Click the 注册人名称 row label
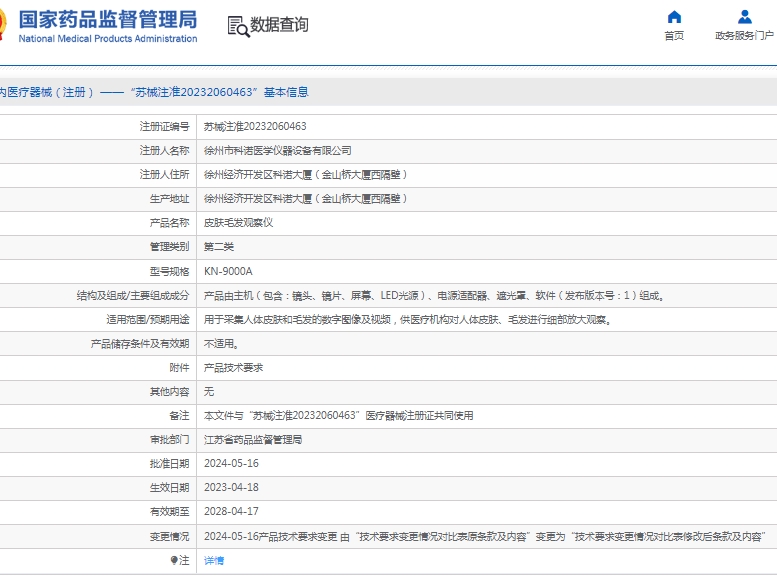The width and height of the screenshot is (777, 581). (x=165, y=151)
